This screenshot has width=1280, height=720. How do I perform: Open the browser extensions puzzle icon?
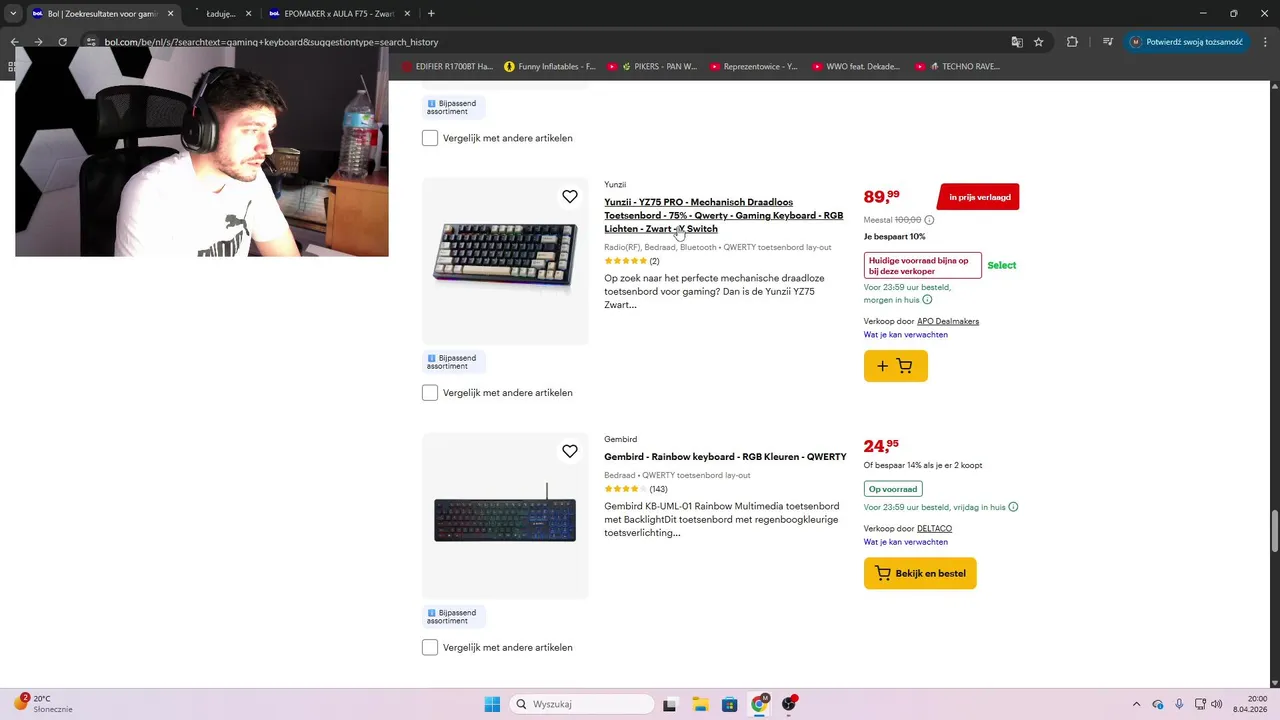coord(1072,42)
